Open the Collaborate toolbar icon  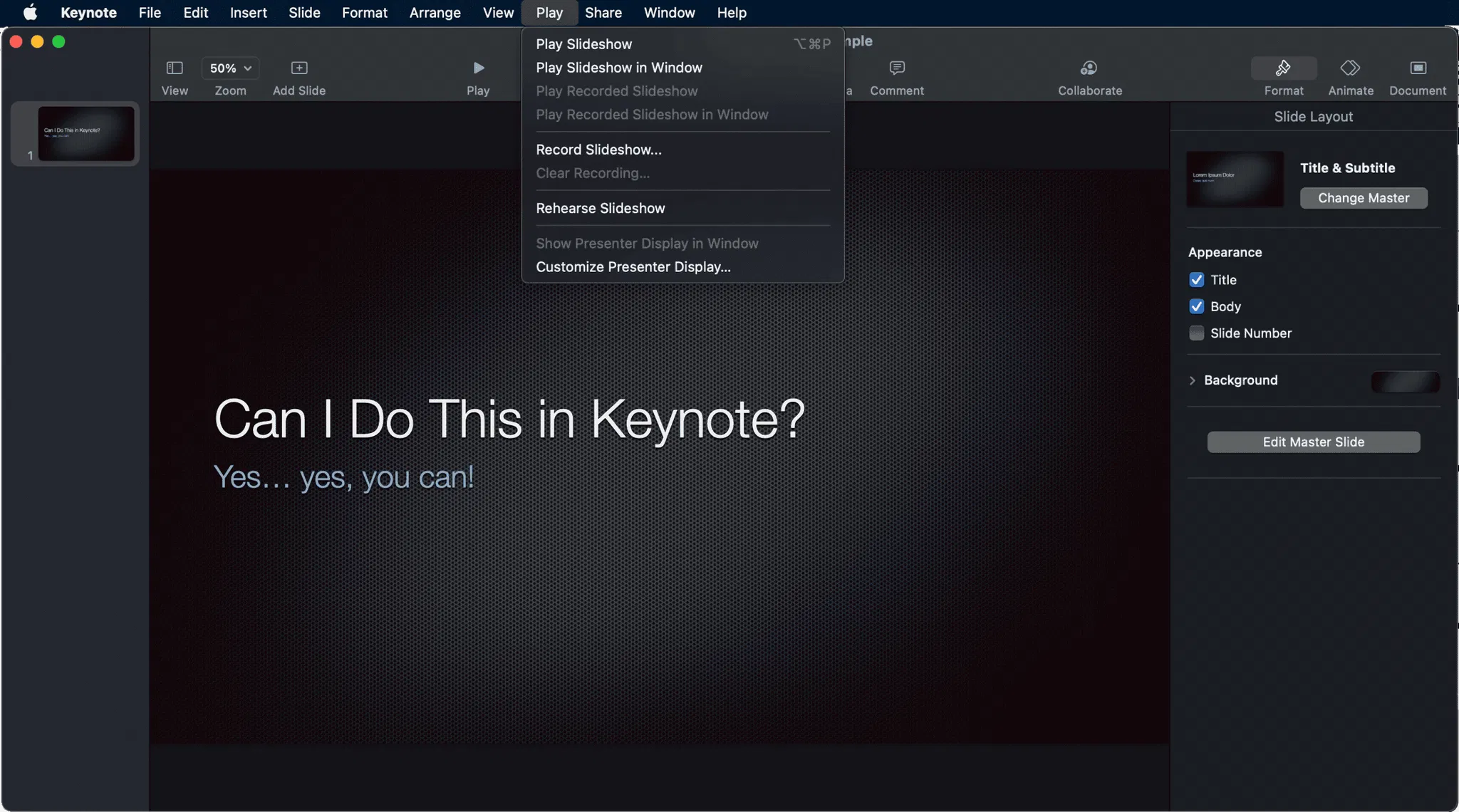click(1089, 68)
